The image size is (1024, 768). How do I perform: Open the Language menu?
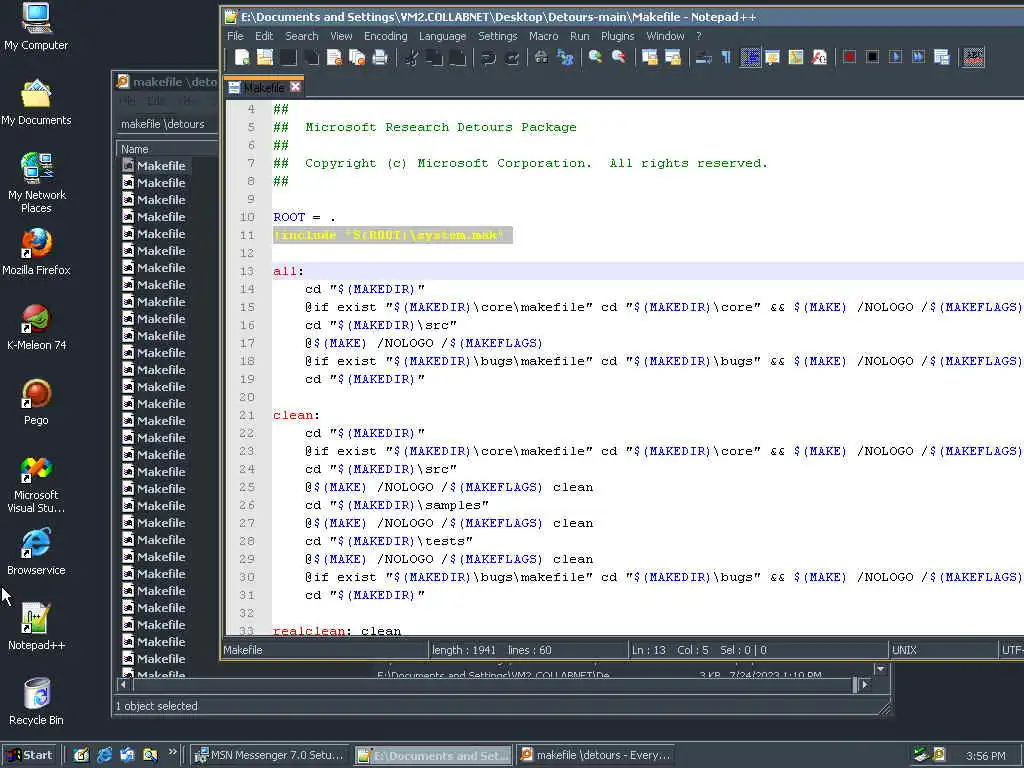point(442,36)
